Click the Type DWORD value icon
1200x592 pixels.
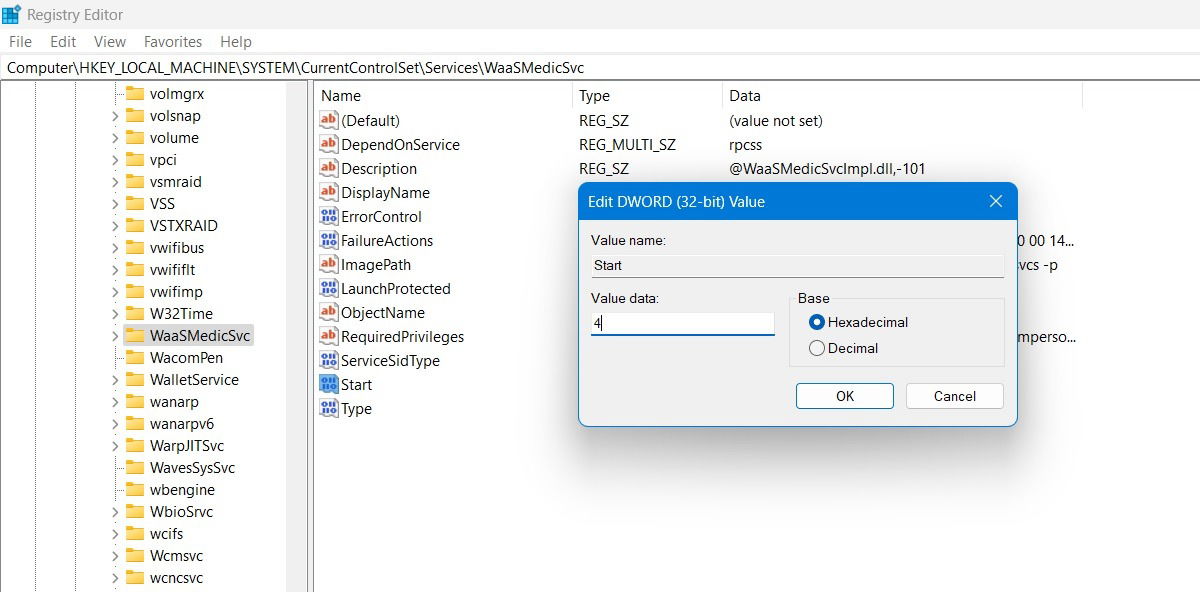click(x=329, y=408)
